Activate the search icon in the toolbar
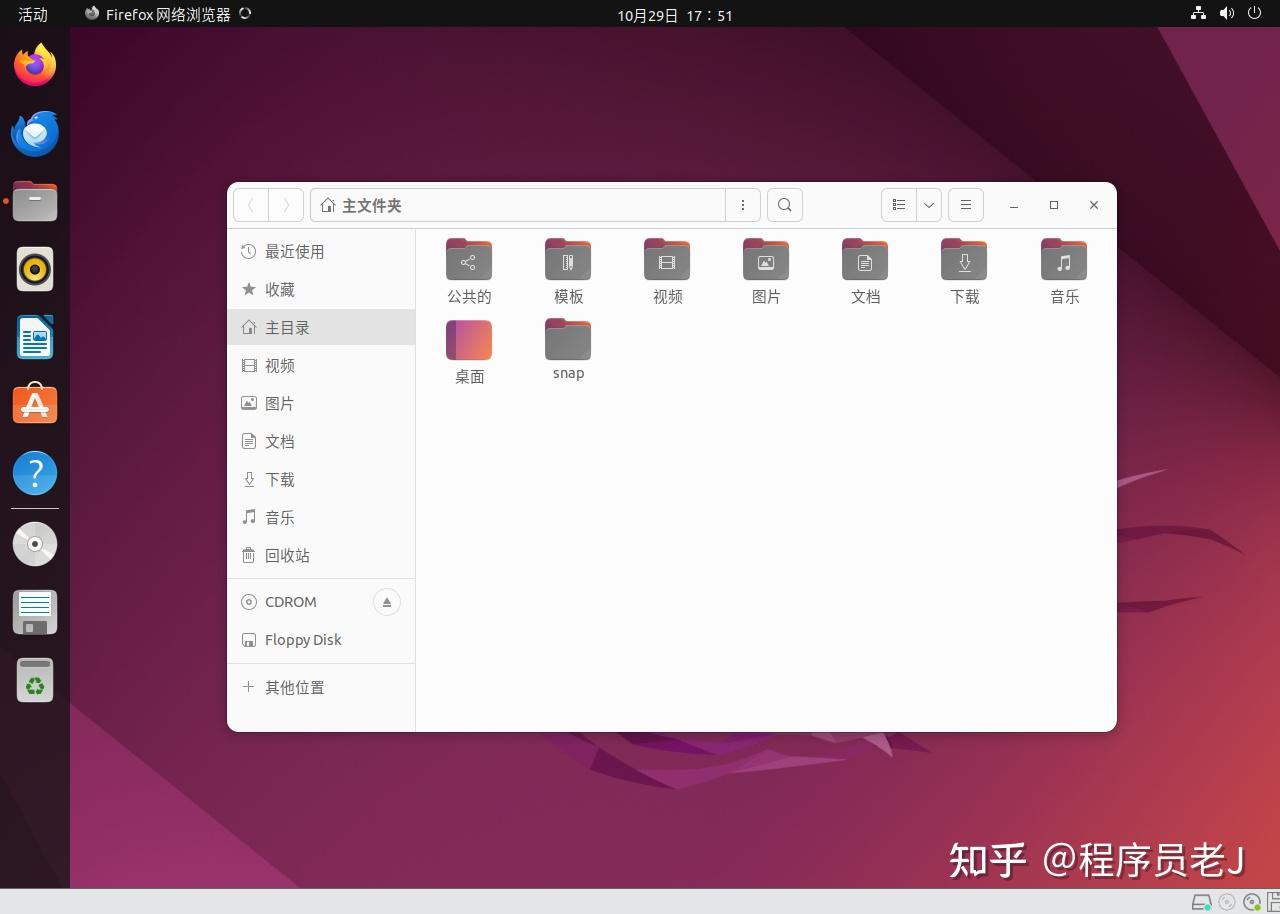This screenshot has height=914, width=1280. click(x=784, y=204)
